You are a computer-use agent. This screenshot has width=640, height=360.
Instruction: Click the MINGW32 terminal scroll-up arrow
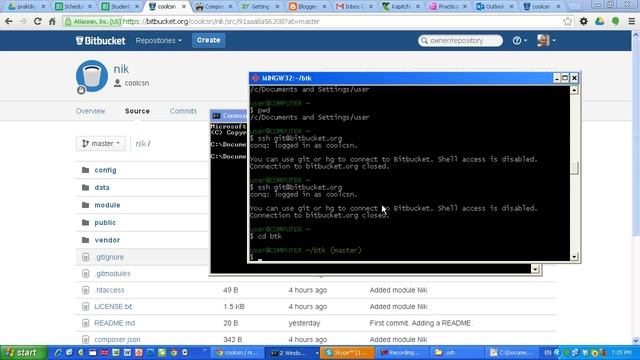click(x=574, y=90)
